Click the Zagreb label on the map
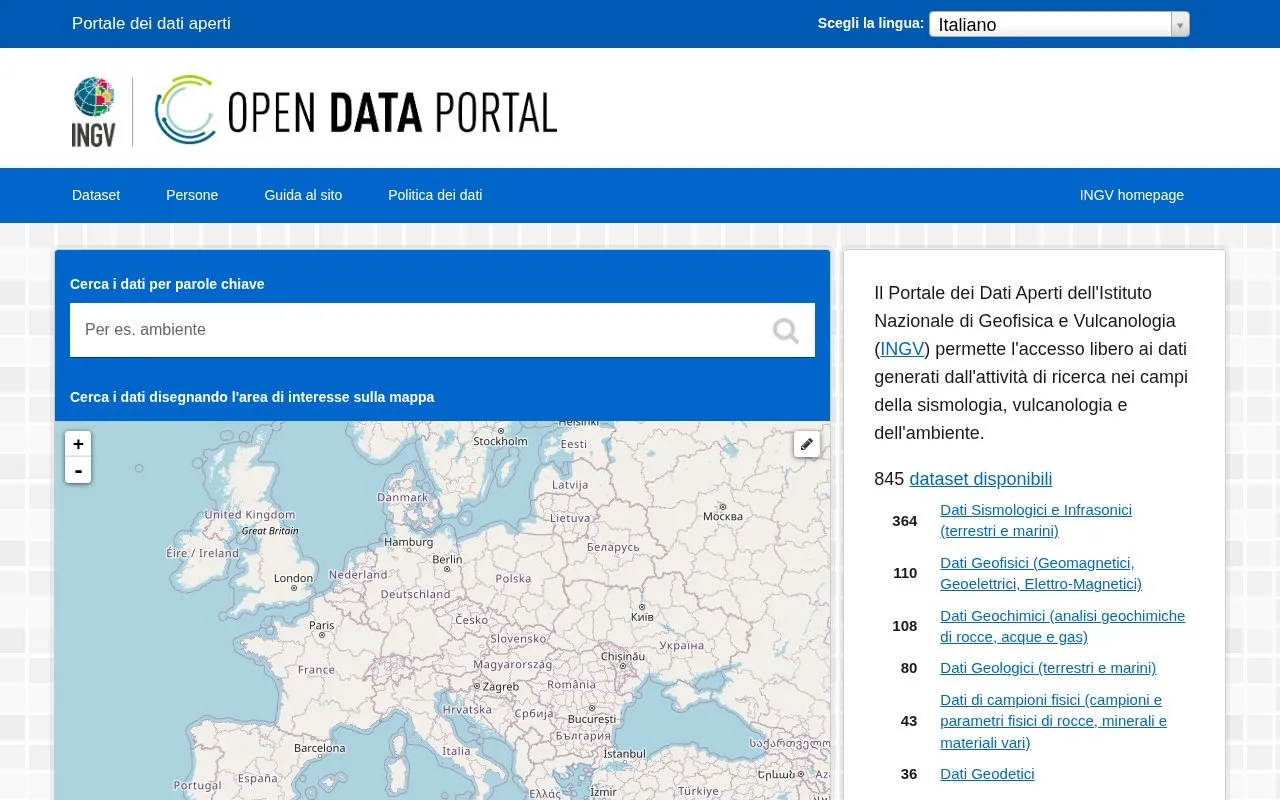The image size is (1280, 800). 501,687
